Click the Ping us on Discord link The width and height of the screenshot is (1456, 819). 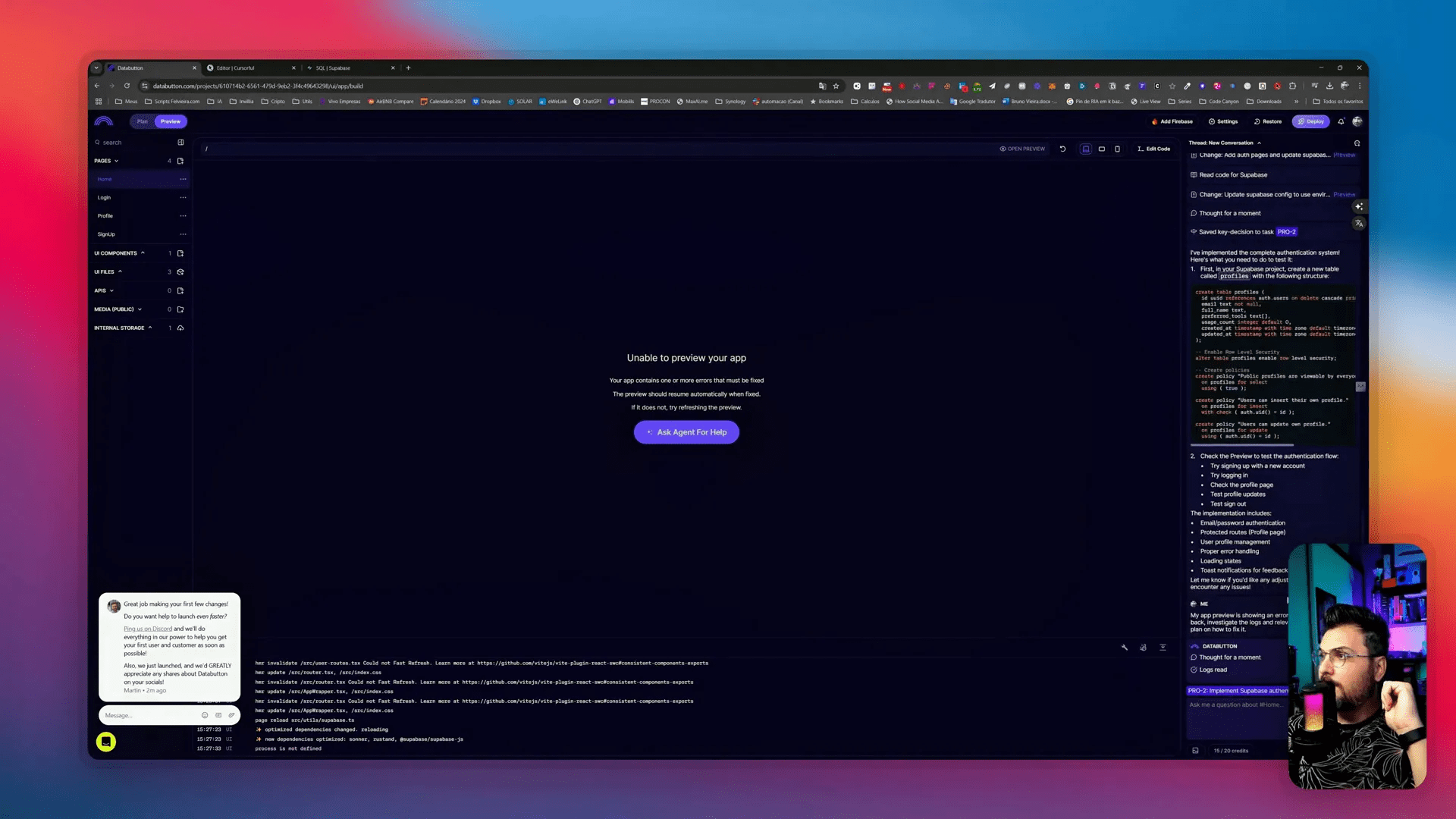(148, 629)
